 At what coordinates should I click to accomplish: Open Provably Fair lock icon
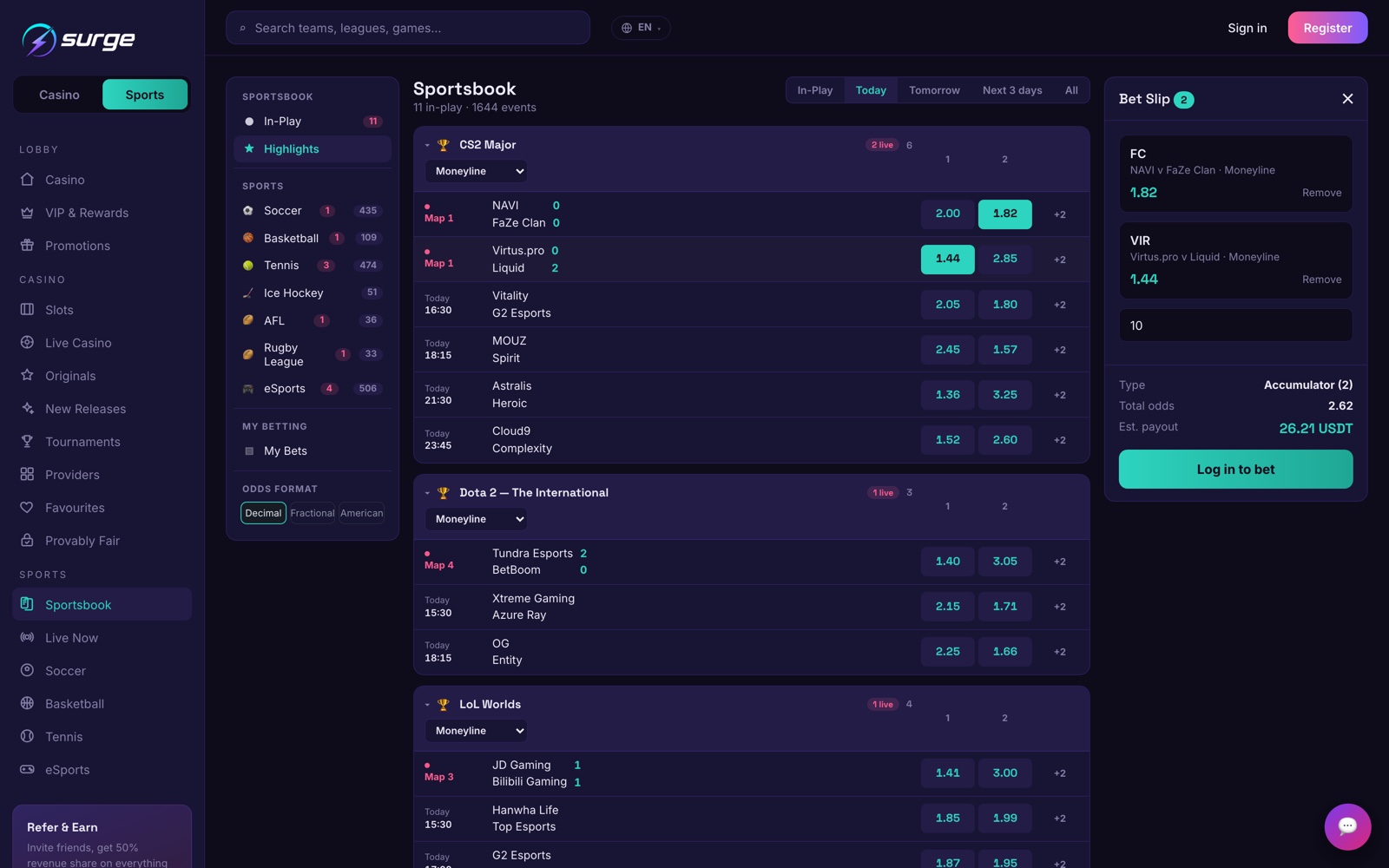27,541
